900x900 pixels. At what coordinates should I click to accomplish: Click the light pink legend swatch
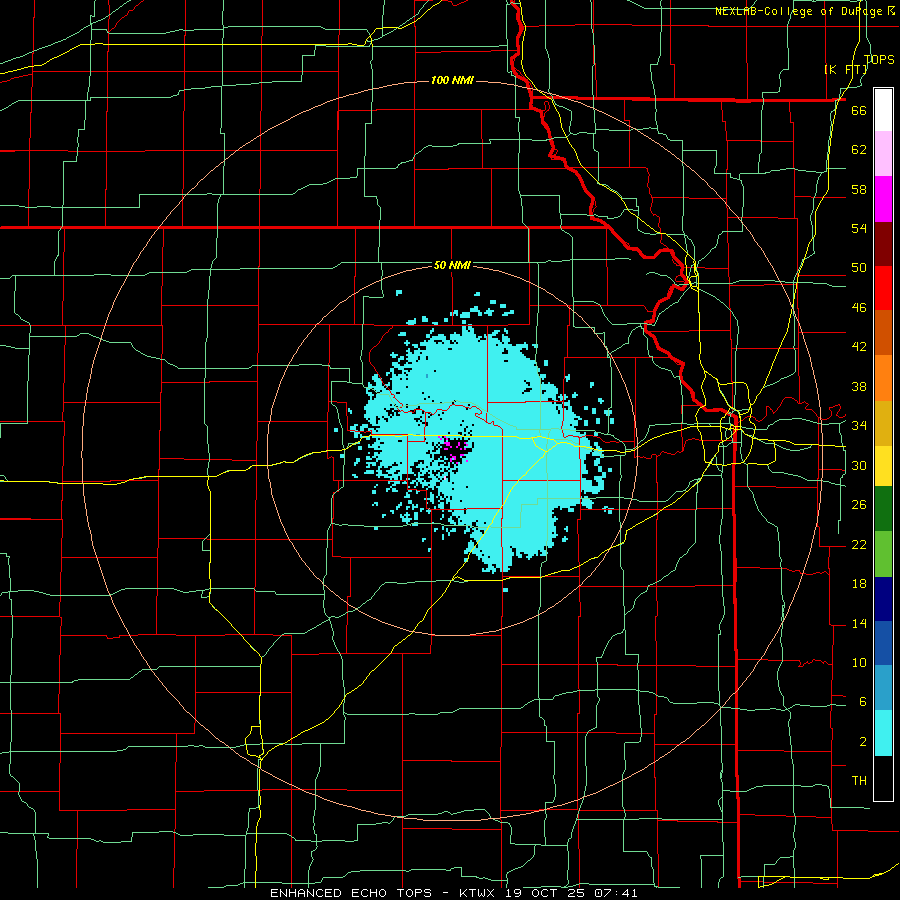(883, 154)
